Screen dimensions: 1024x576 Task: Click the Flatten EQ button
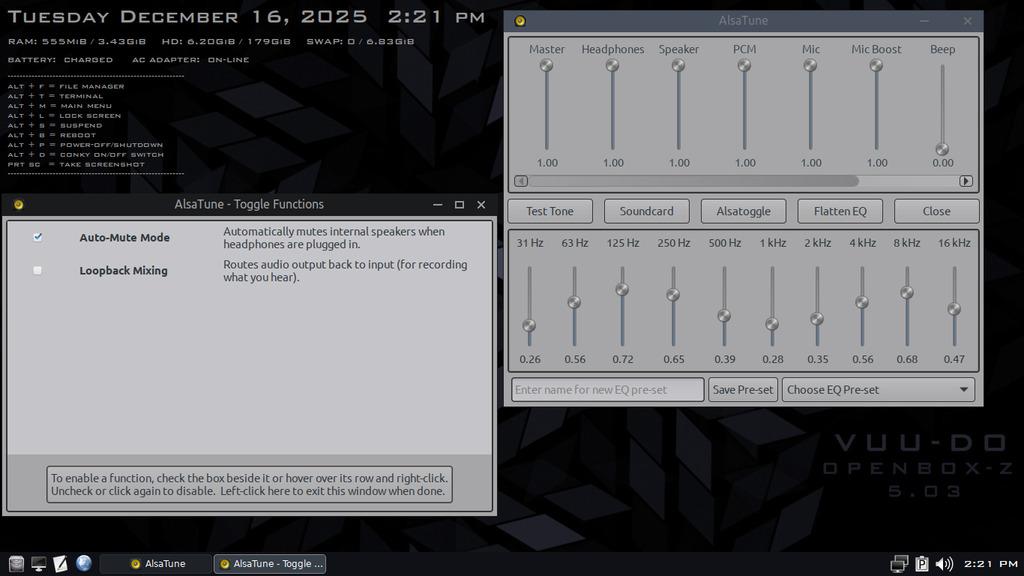[840, 211]
